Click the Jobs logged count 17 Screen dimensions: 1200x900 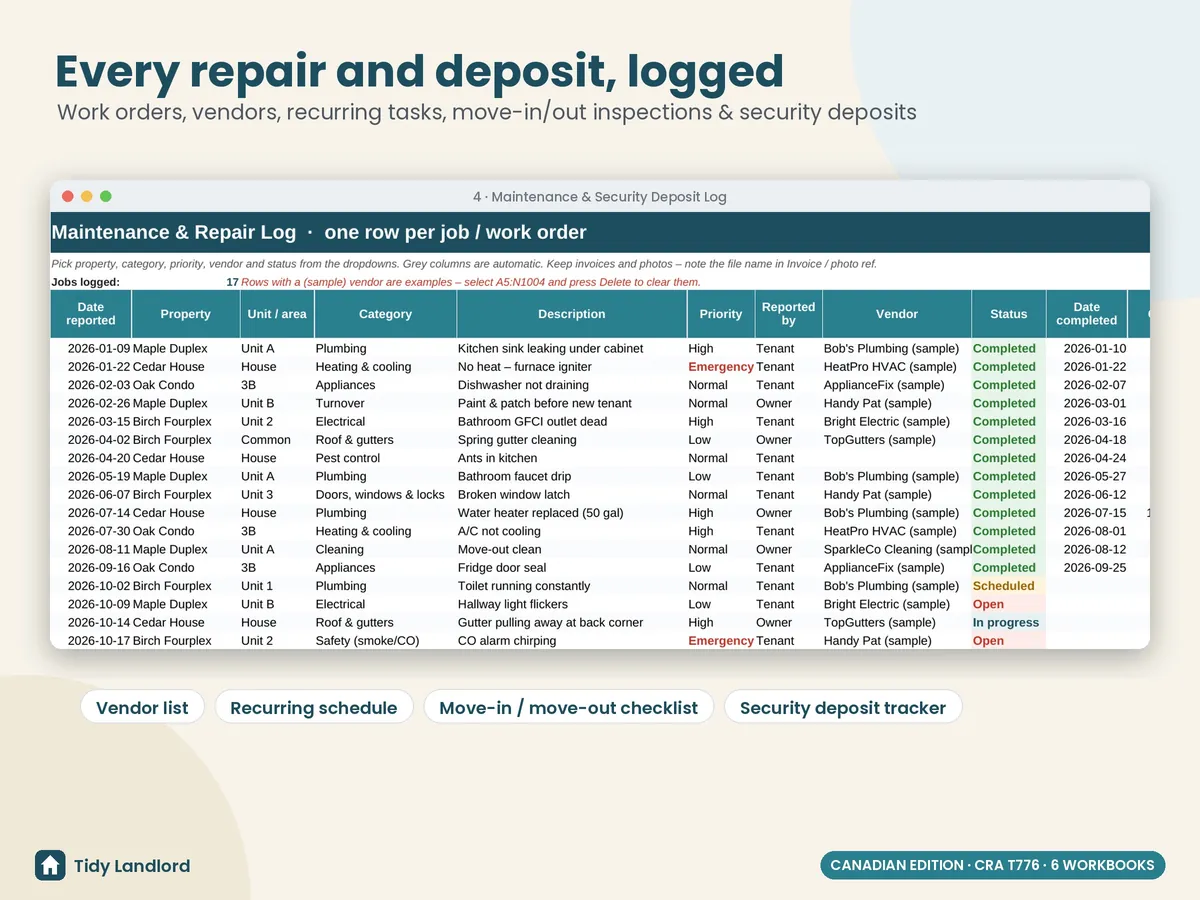tap(232, 282)
